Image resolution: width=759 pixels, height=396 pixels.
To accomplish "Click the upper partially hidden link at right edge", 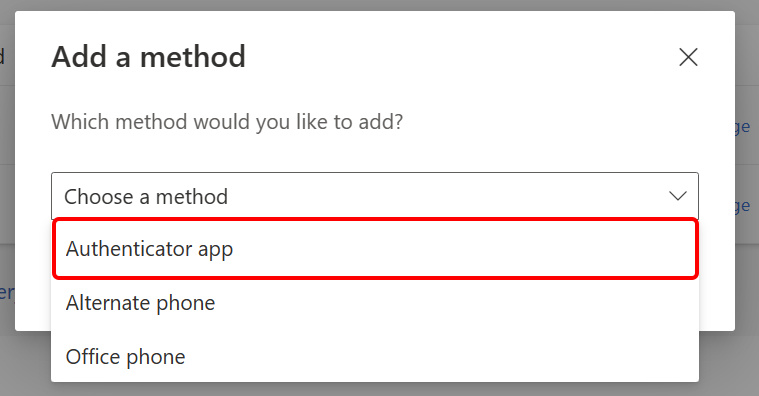I will pyautogui.click(x=743, y=127).
